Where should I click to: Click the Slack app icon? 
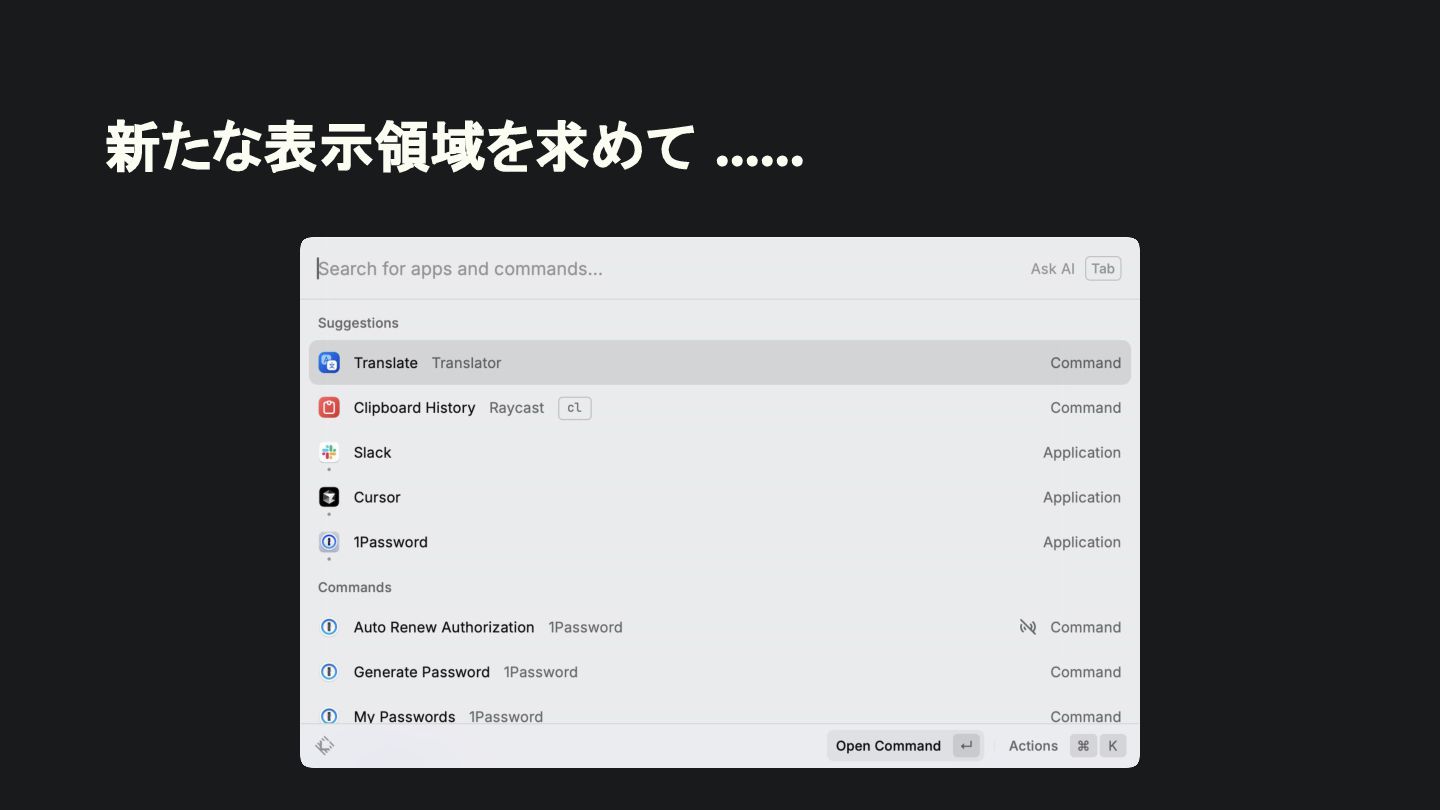point(329,452)
